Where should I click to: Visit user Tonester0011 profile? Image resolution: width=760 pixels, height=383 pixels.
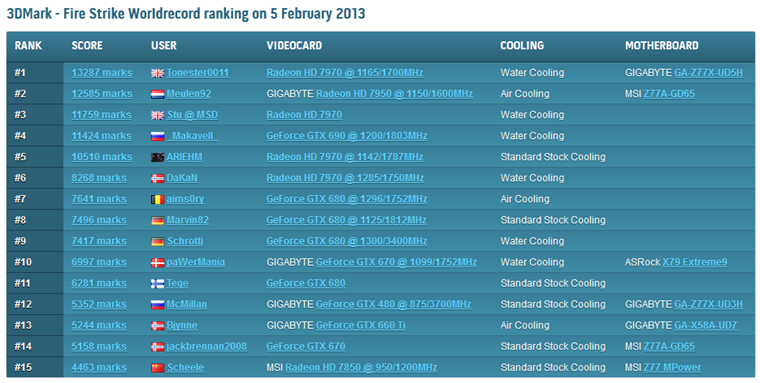pyautogui.click(x=198, y=73)
